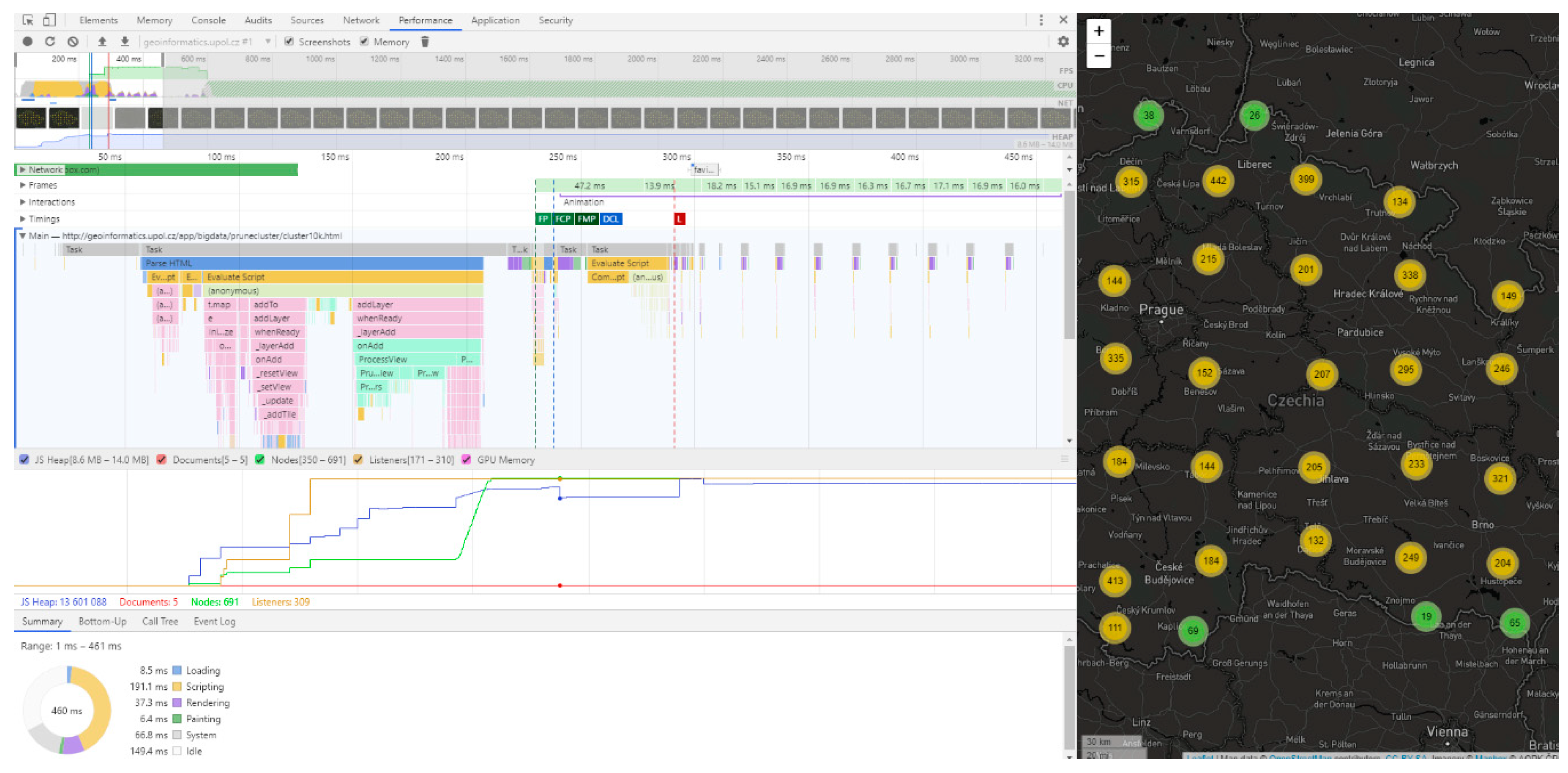
Task: Zoom in on the map
Action: point(1099,31)
